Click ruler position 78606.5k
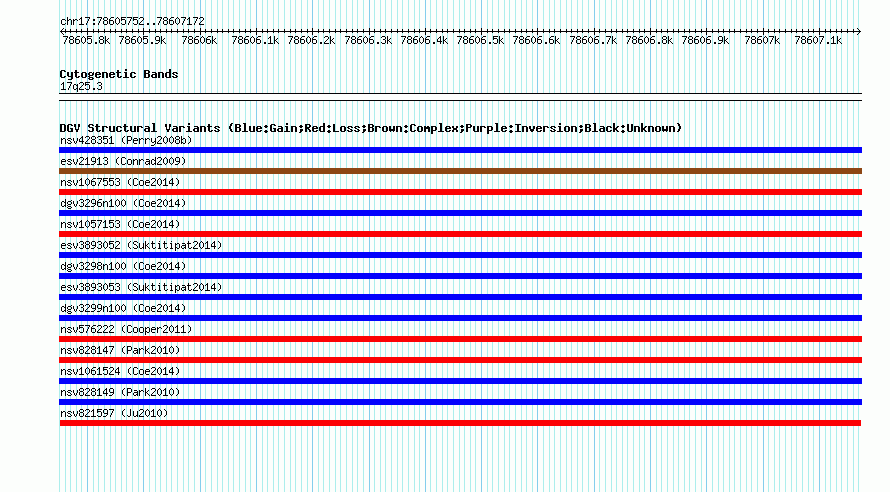 (480, 40)
